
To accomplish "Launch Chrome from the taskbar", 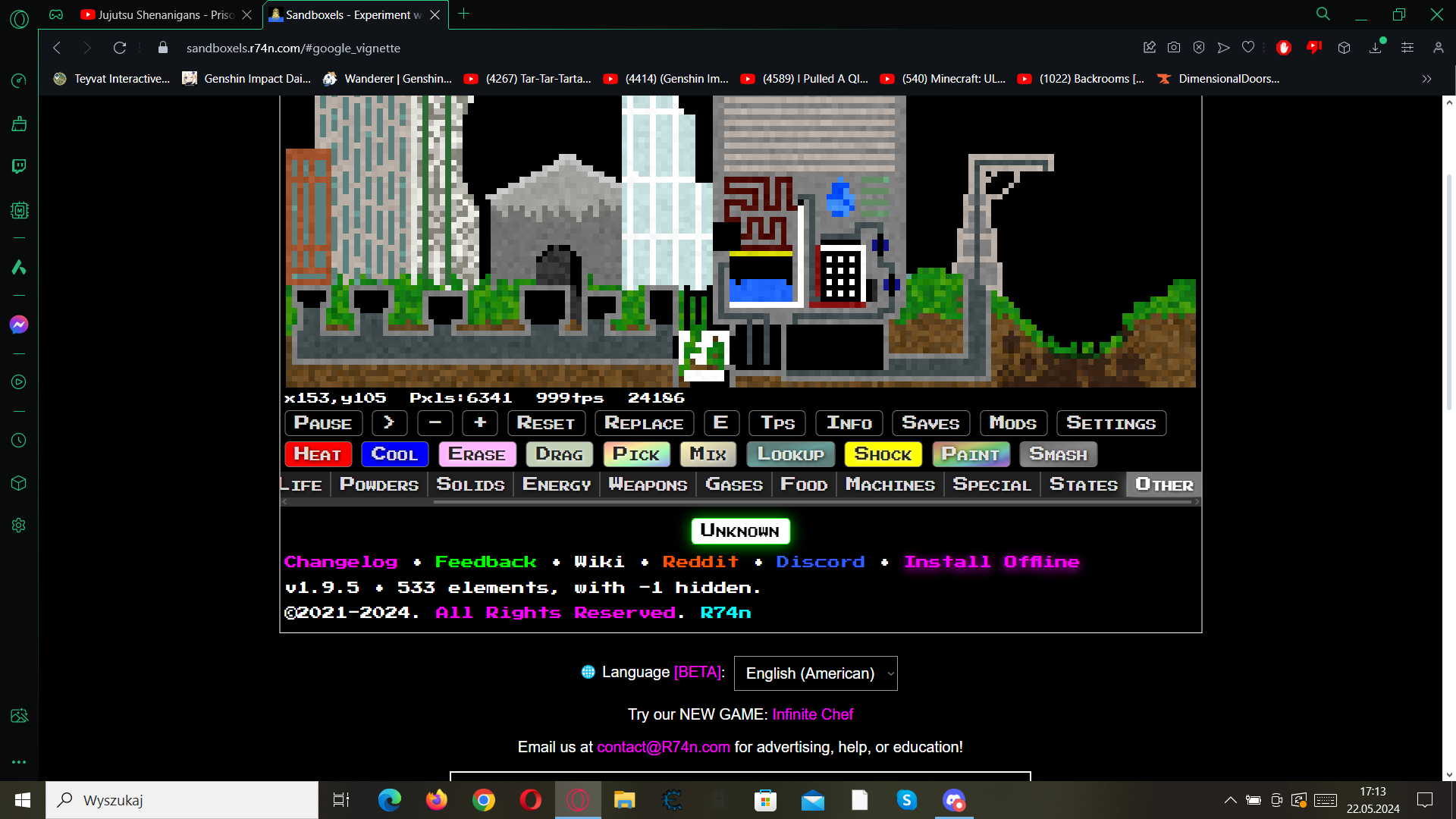I will [483, 800].
